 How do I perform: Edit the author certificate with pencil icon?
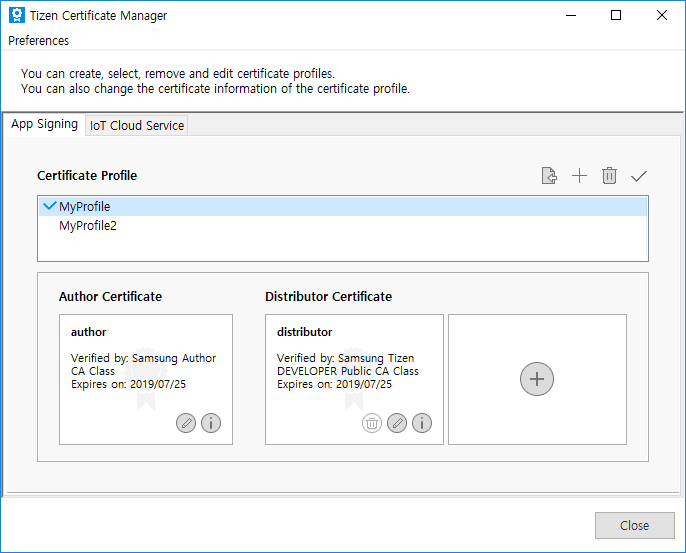pyautogui.click(x=186, y=423)
